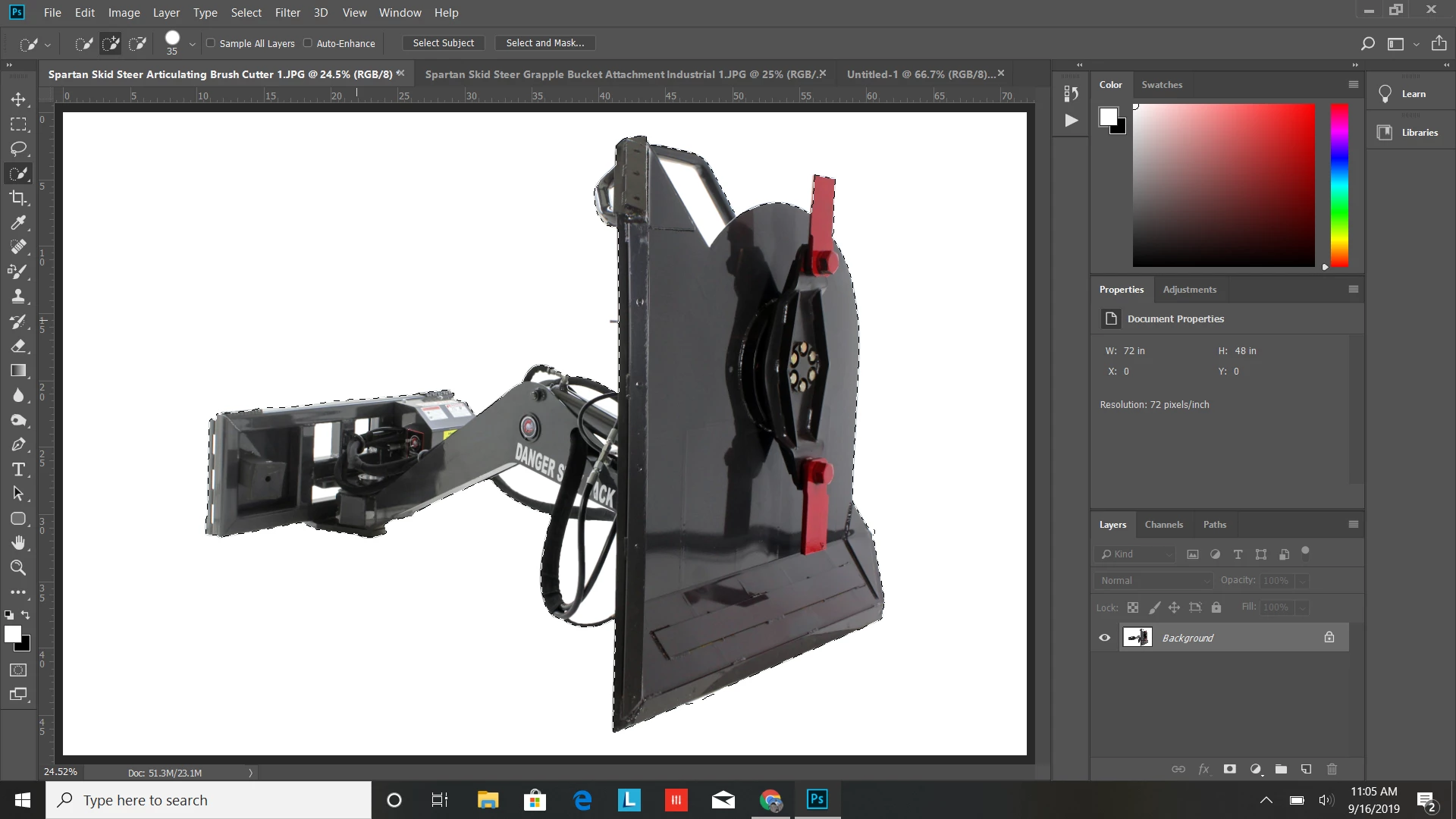Hide the Background layer visibility
Image resolution: width=1456 pixels, height=819 pixels.
1105,638
